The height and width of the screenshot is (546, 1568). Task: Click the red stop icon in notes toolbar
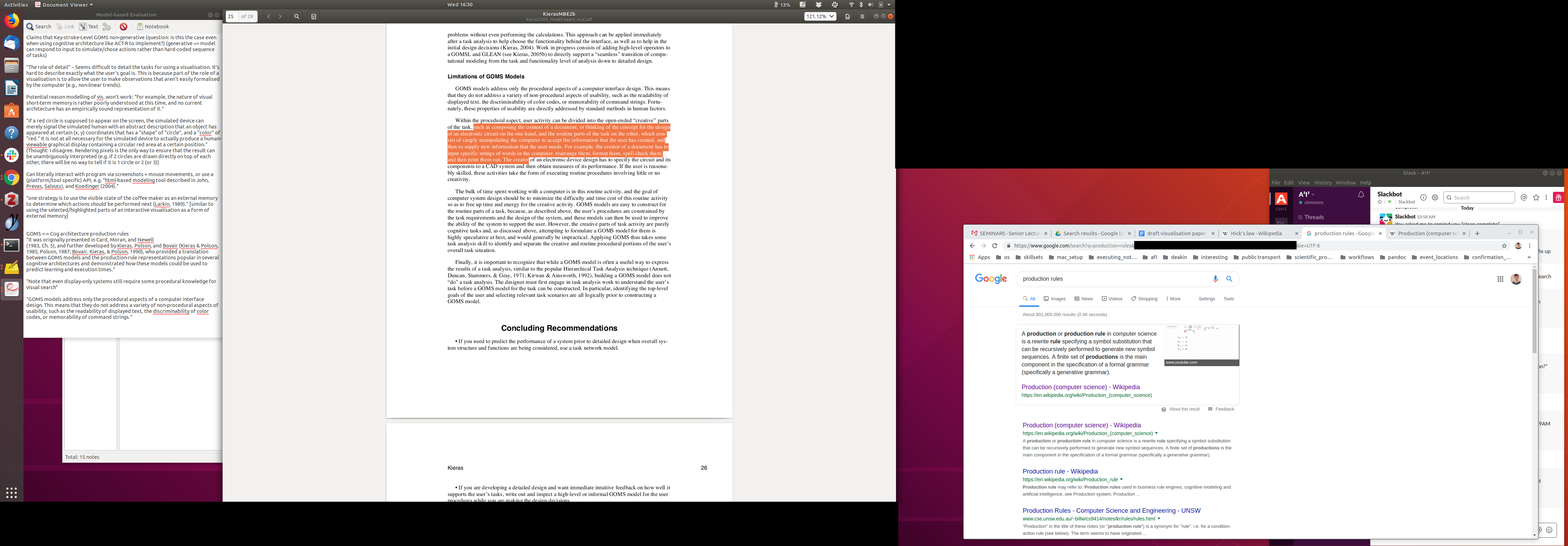(124, 27)
